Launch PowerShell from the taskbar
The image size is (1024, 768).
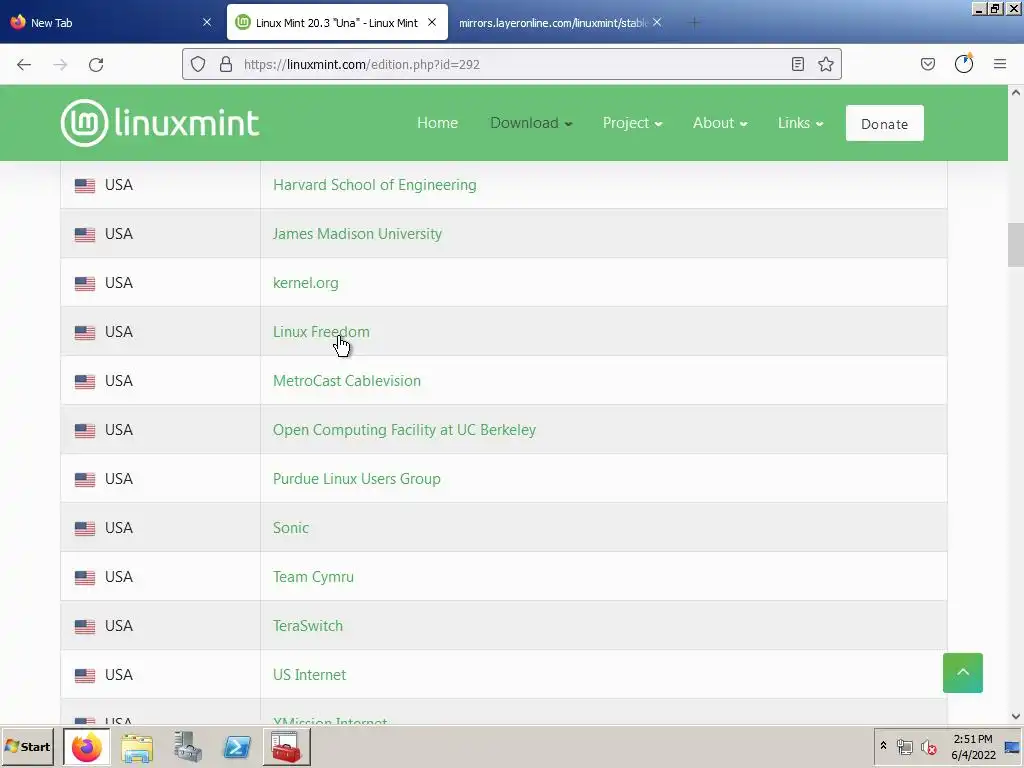[237, 747]
